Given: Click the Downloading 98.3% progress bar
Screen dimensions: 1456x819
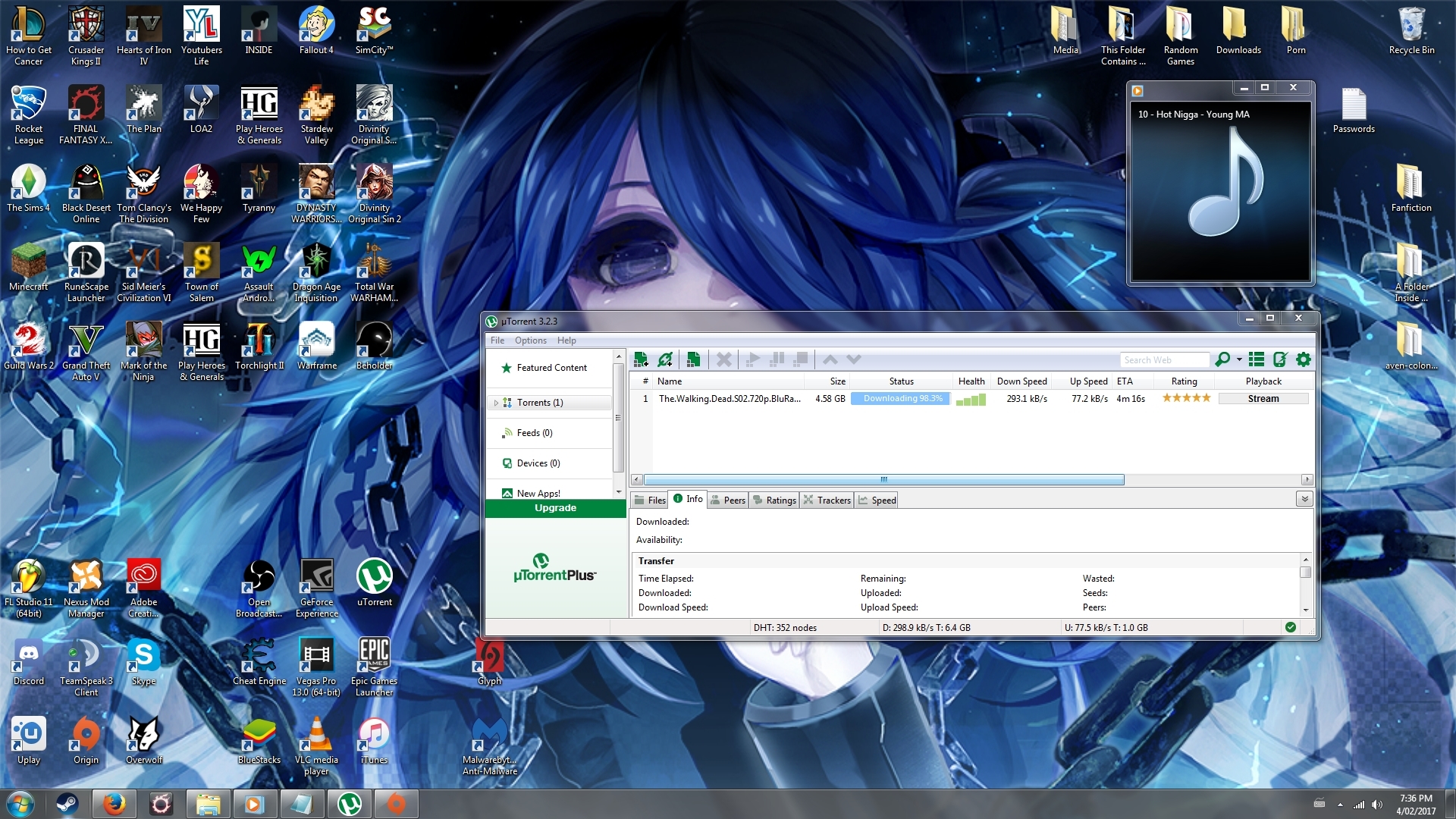Looking at the screenshot, I should point(900,399).
